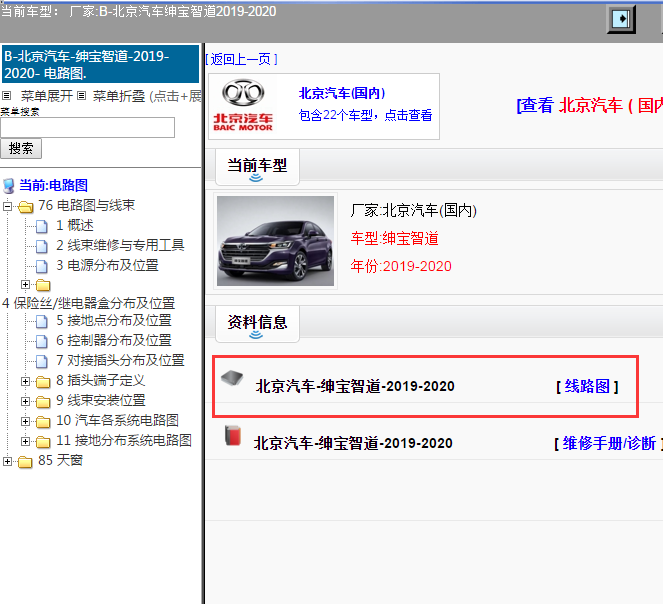Image resolution: width=663 pixels, height=604 pixels.
Task: Select tree item 2 线束维修与专用工具
Action: (120, 245)
